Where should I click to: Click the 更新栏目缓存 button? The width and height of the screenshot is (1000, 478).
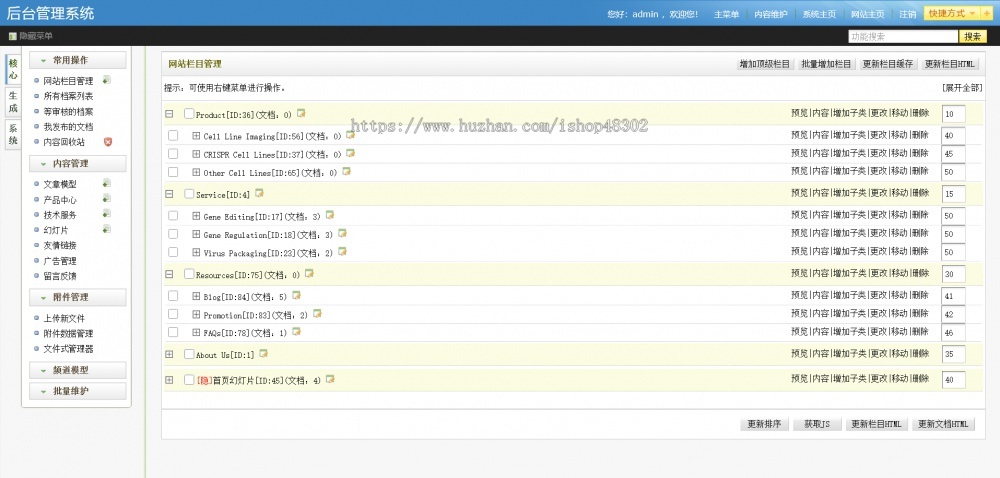click(x=888, y=64)
